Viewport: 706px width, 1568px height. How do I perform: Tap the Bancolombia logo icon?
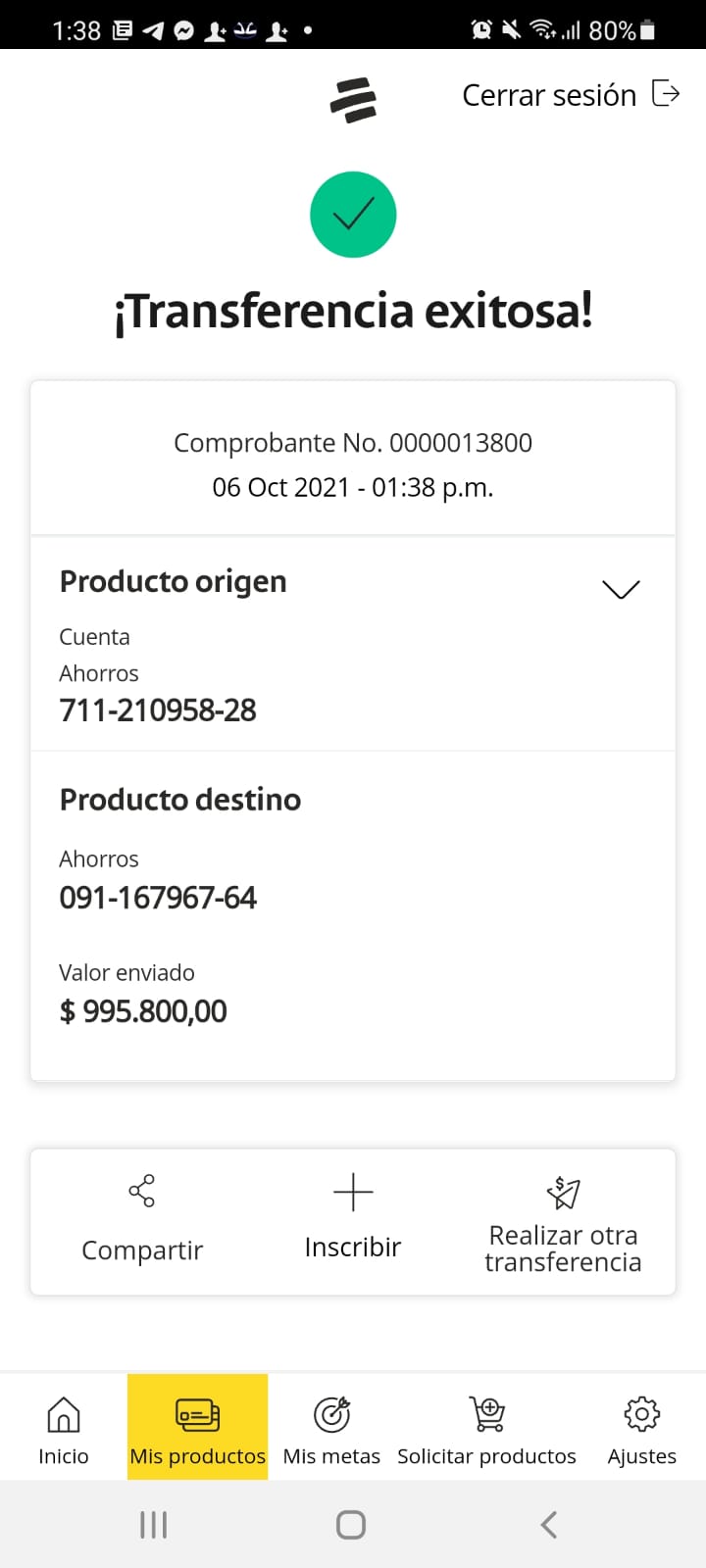[353, 100]
